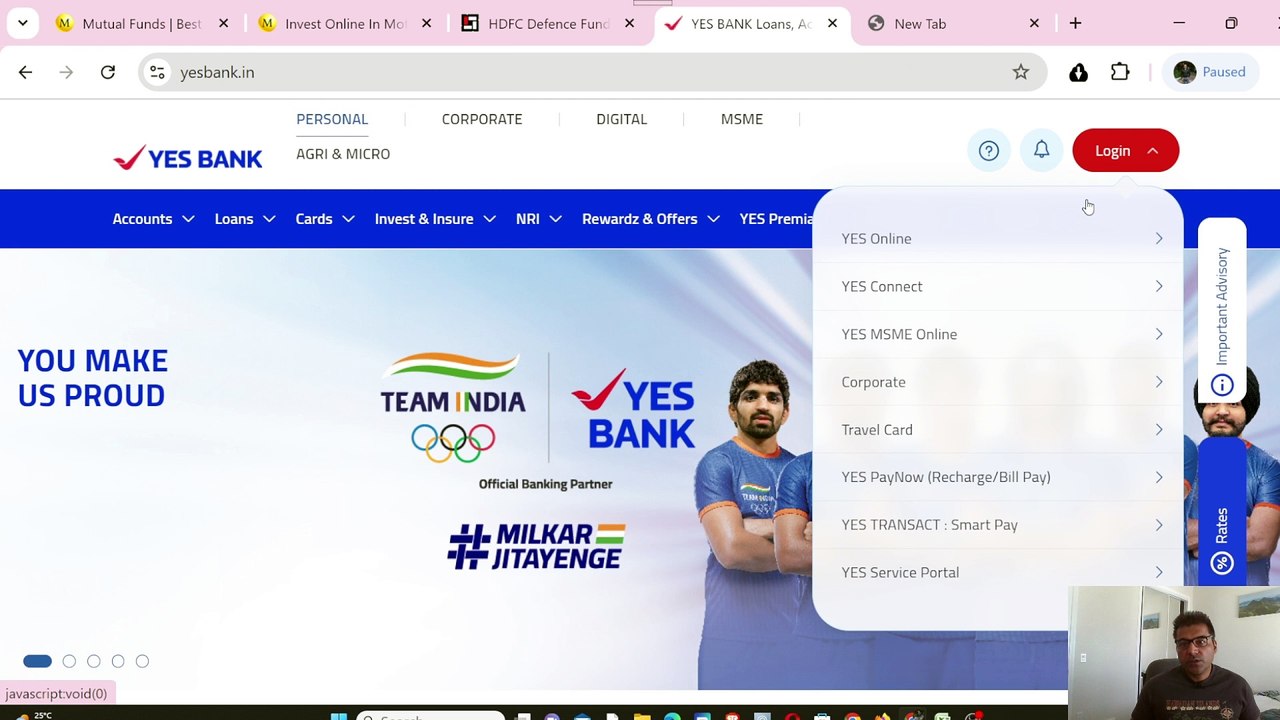Select the second carousel slide indicator
The height and width of the screenshot is (720, 1280).
[x=69, y=661]
